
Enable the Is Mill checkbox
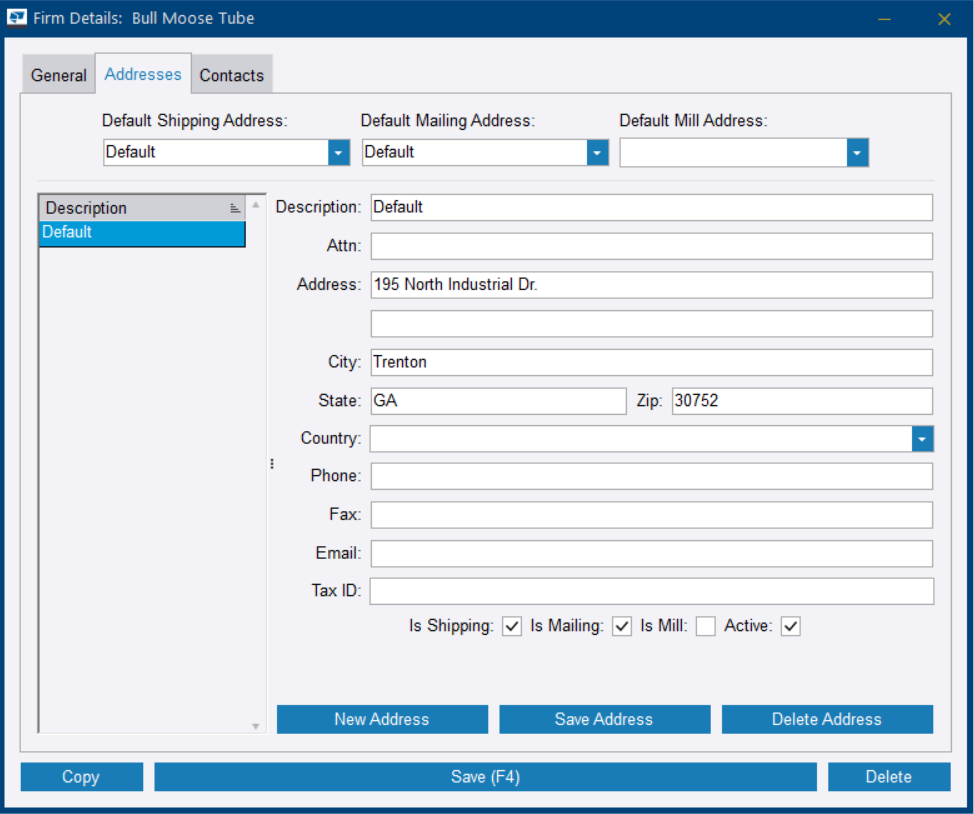[x=706, y=627]
